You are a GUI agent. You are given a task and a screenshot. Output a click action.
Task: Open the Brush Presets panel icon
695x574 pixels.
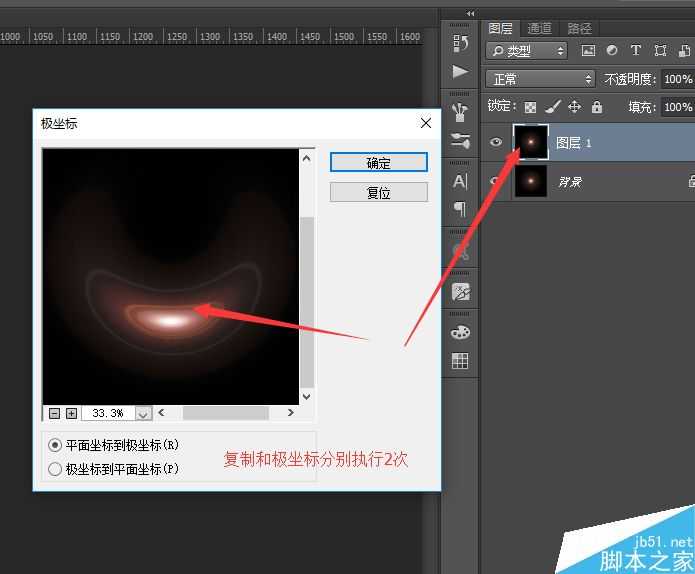click(460, 111)
